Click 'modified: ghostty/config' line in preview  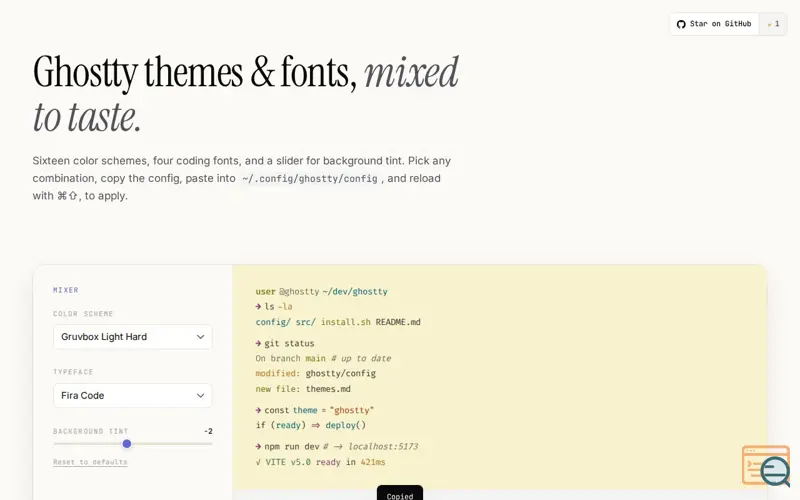point(315,373)
